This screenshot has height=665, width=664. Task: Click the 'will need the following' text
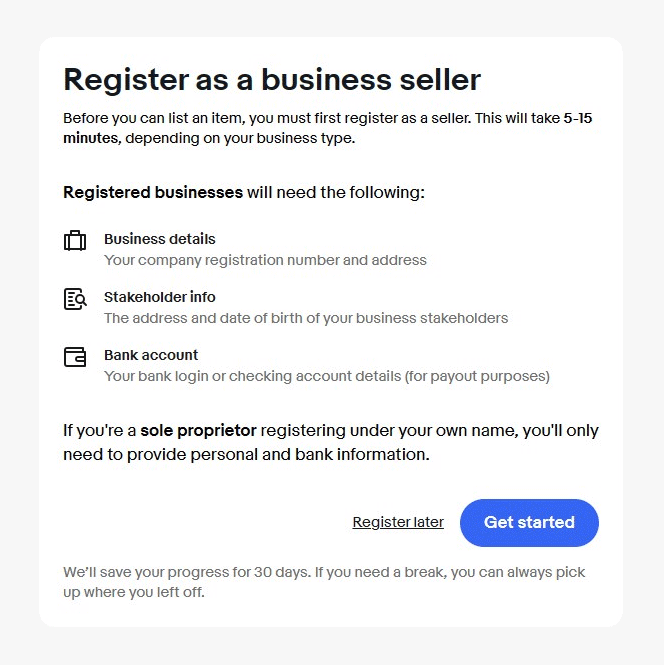[x=336, y=192]
